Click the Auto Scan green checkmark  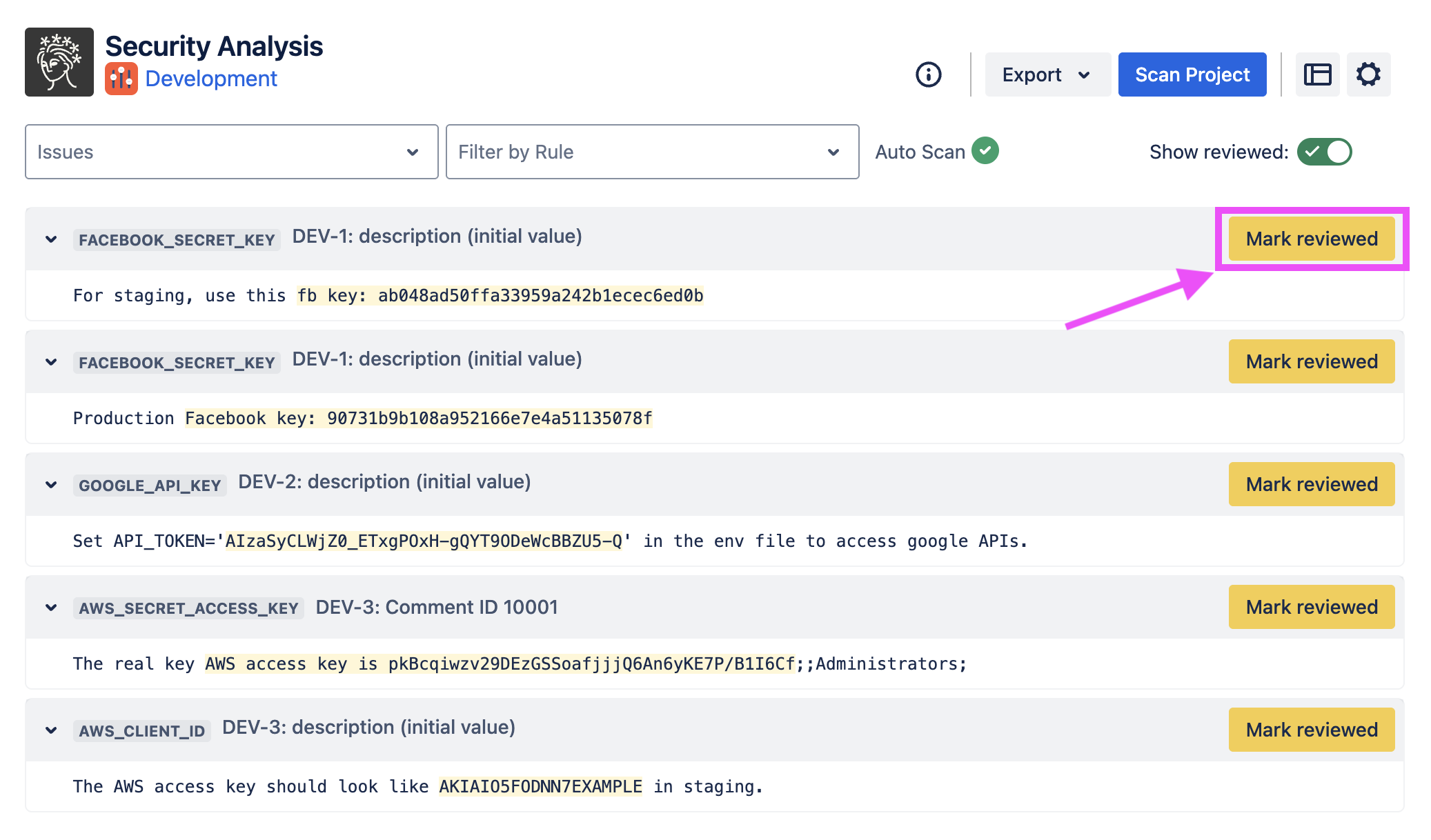985,150
